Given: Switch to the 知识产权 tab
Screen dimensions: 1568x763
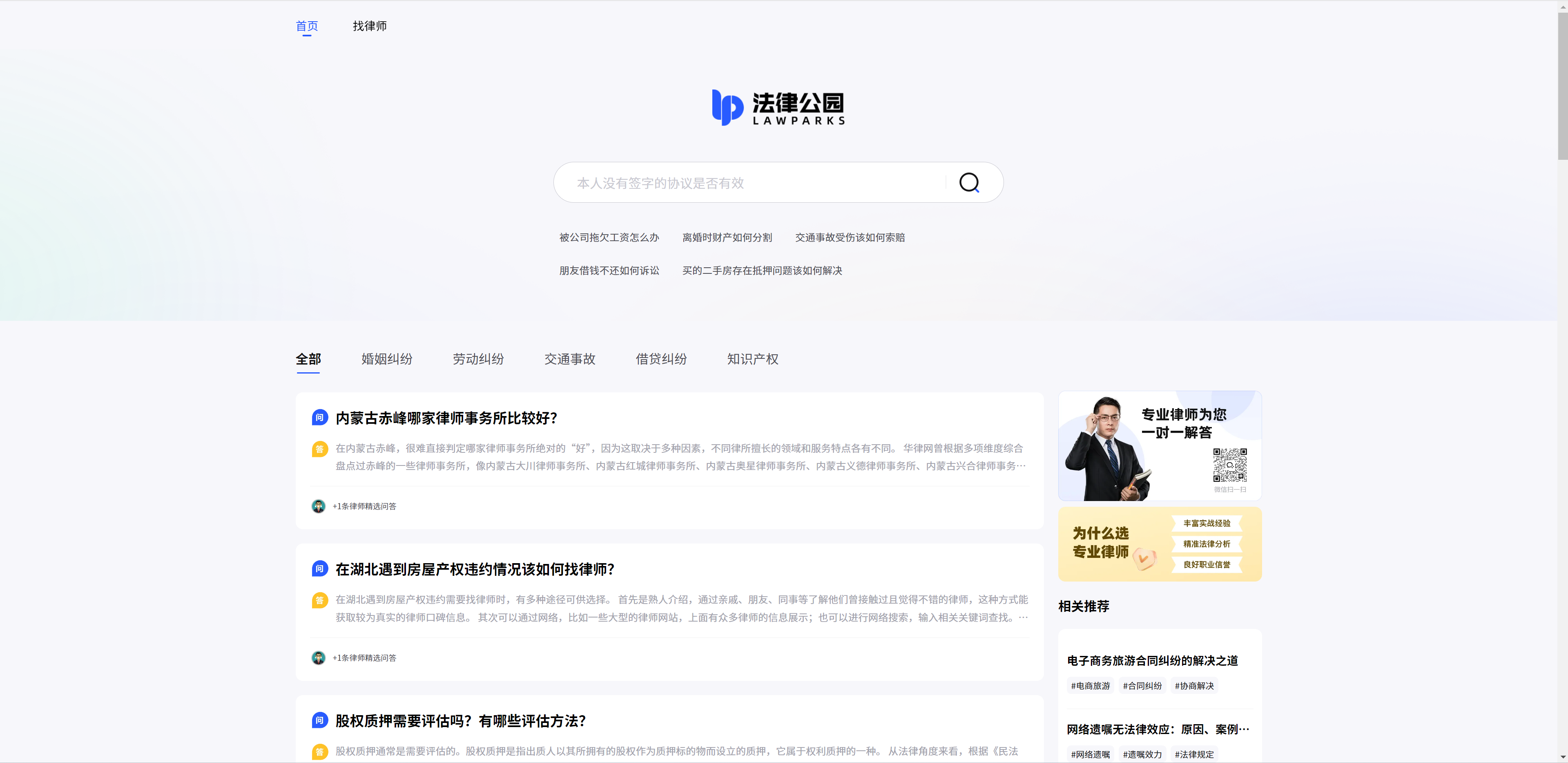Looking at the screenshot, I should 752,359.
